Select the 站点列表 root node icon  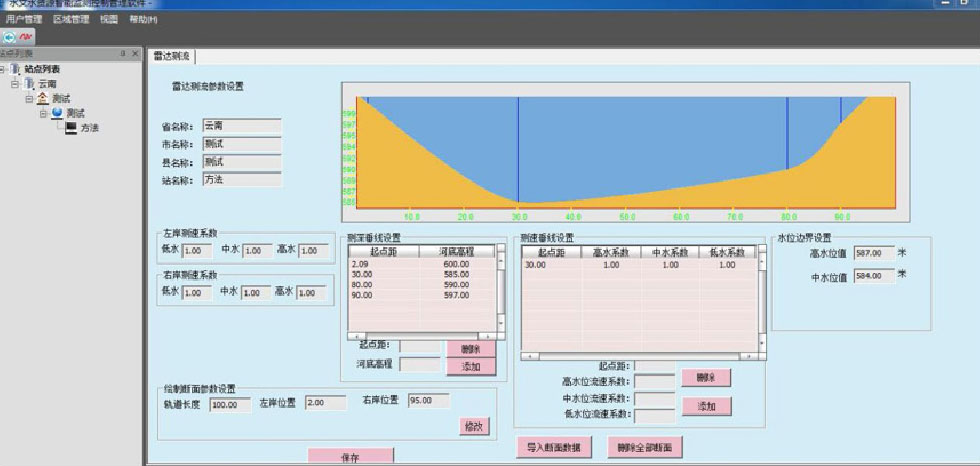pyautogui.click(x=15, y=69)
